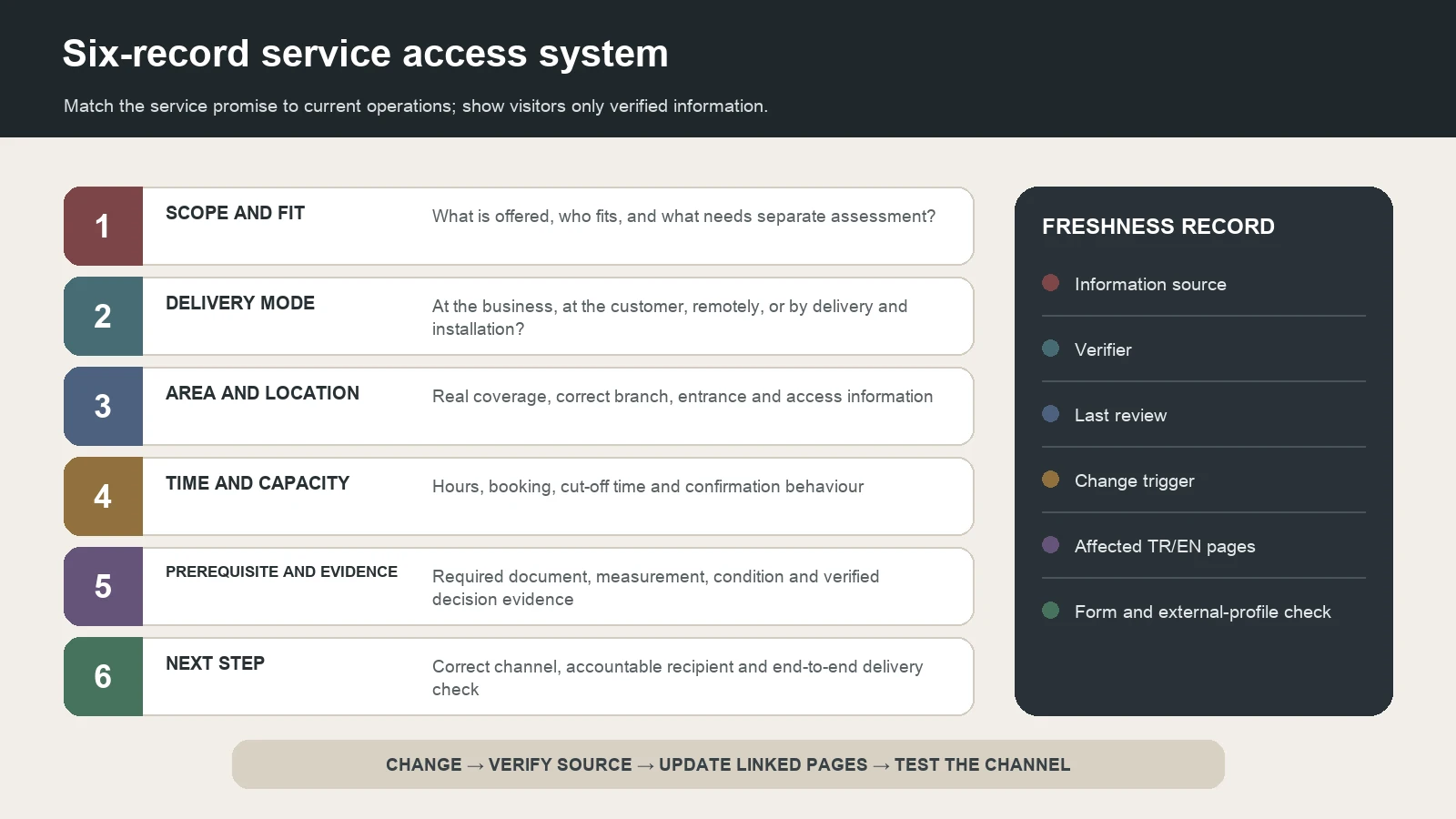Click the number 3 blue badge
The height and width of the screenshot is (819, 1456).
pyautogui.click(x=103, y=406)
